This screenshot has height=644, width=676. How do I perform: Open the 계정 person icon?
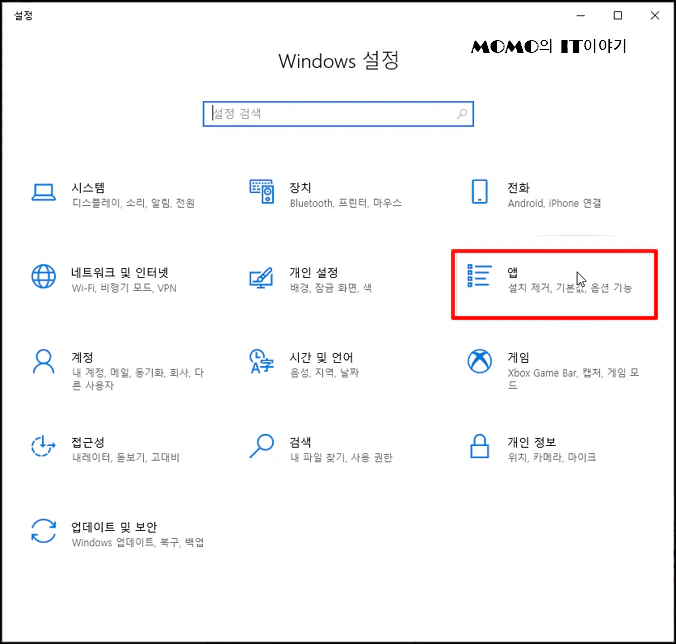coord(44,361)
